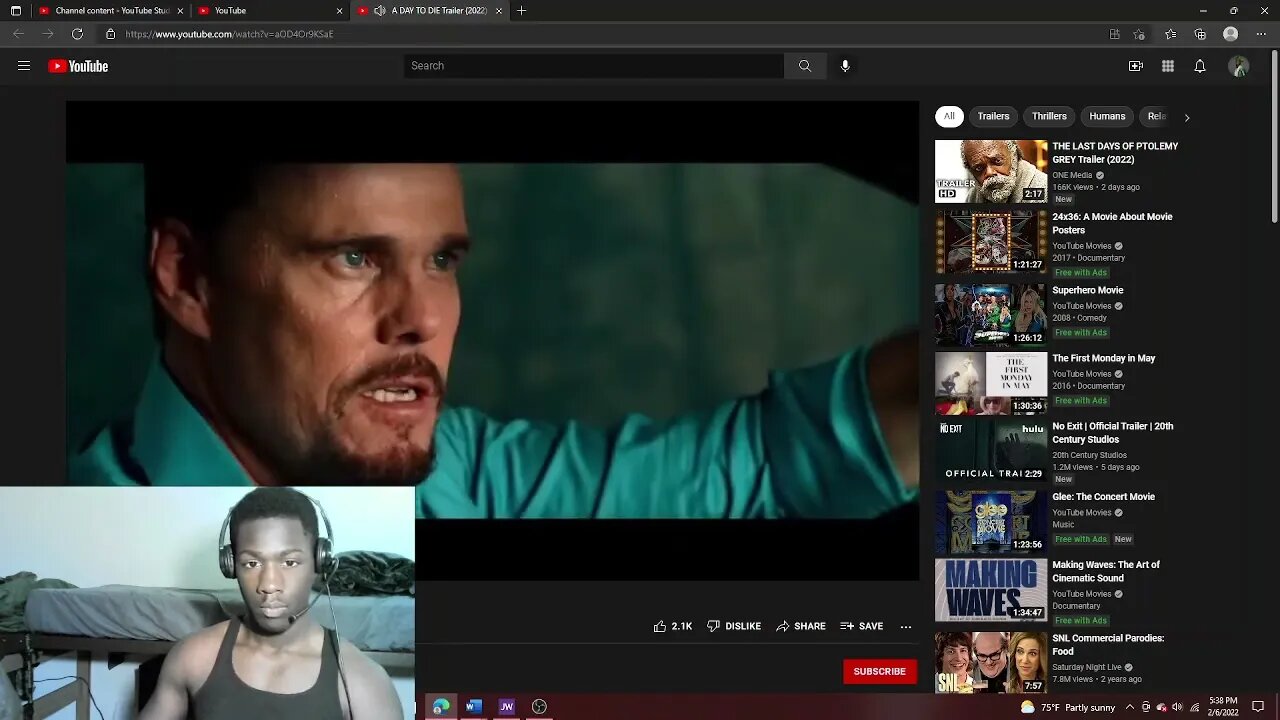Dislike the video
Image resolution: width=1280 pixels, height=720 pixels.
[734, 626]
